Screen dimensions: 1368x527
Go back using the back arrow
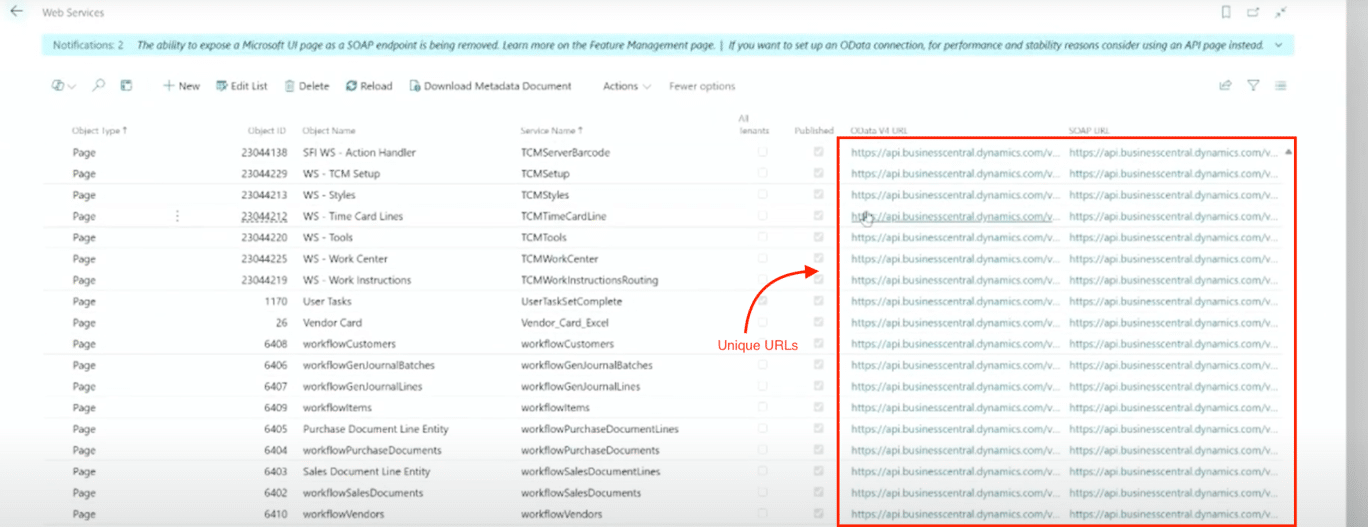click(16, 12)
